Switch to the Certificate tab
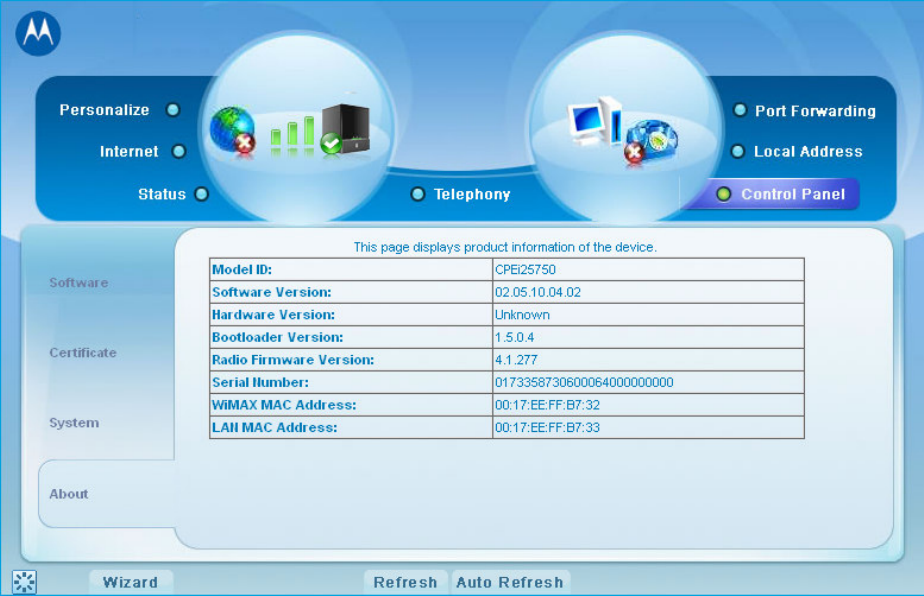The image size is (924, 596). pos(83,353)
